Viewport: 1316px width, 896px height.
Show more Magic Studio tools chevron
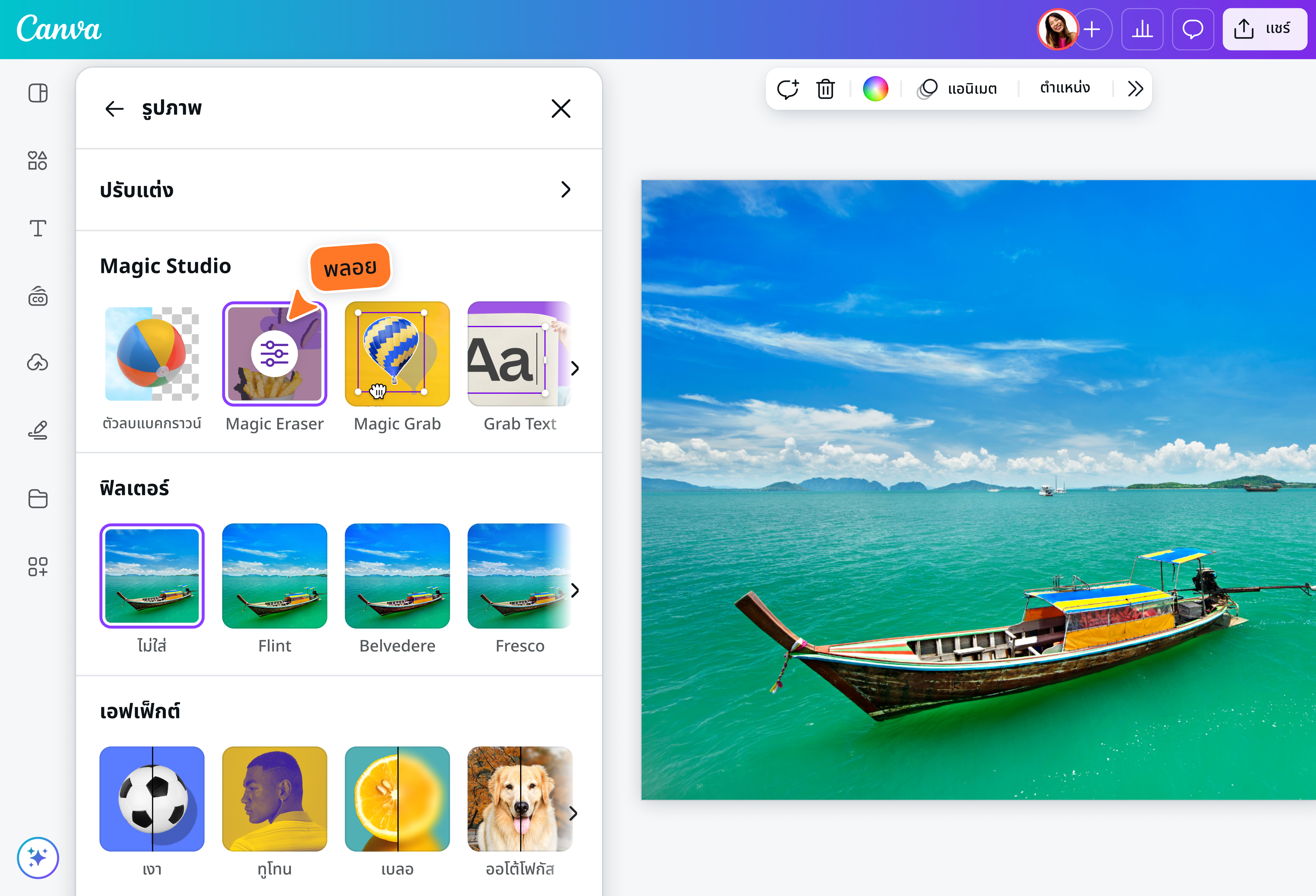click(x=575, y=368)
